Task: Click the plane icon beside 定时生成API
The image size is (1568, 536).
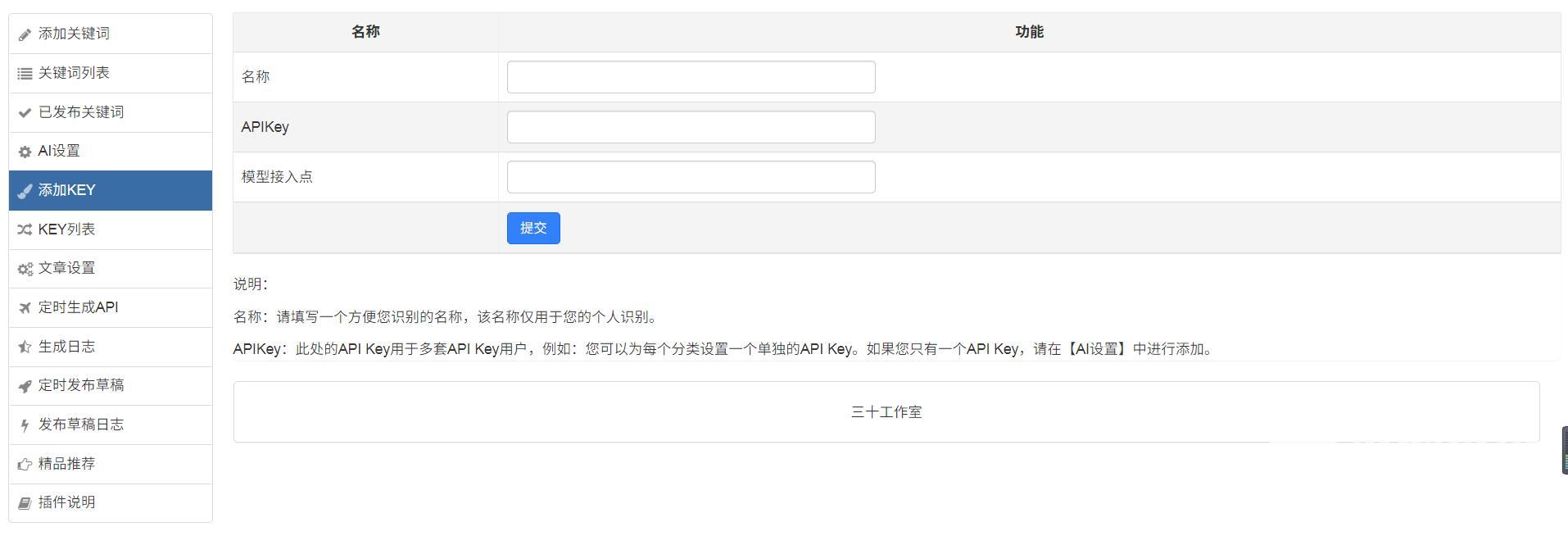Action: click(x=25, y=308)
